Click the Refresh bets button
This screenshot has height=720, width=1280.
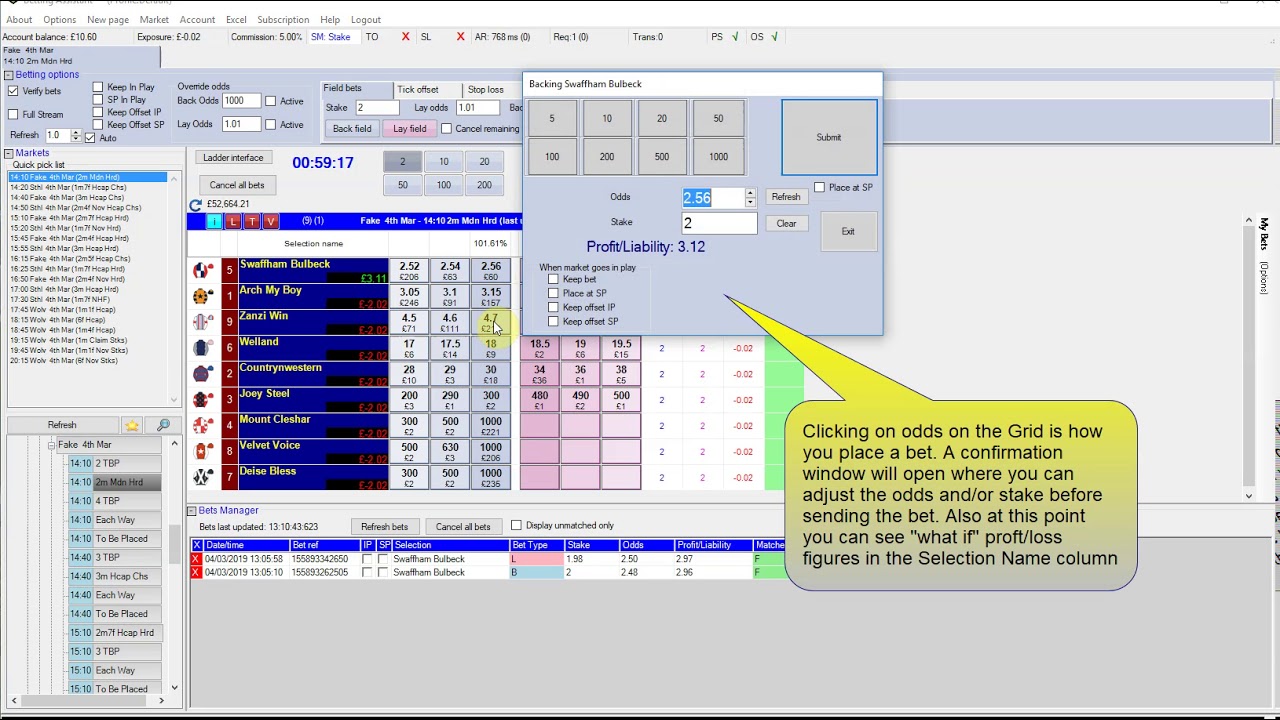tap(385, 527)
